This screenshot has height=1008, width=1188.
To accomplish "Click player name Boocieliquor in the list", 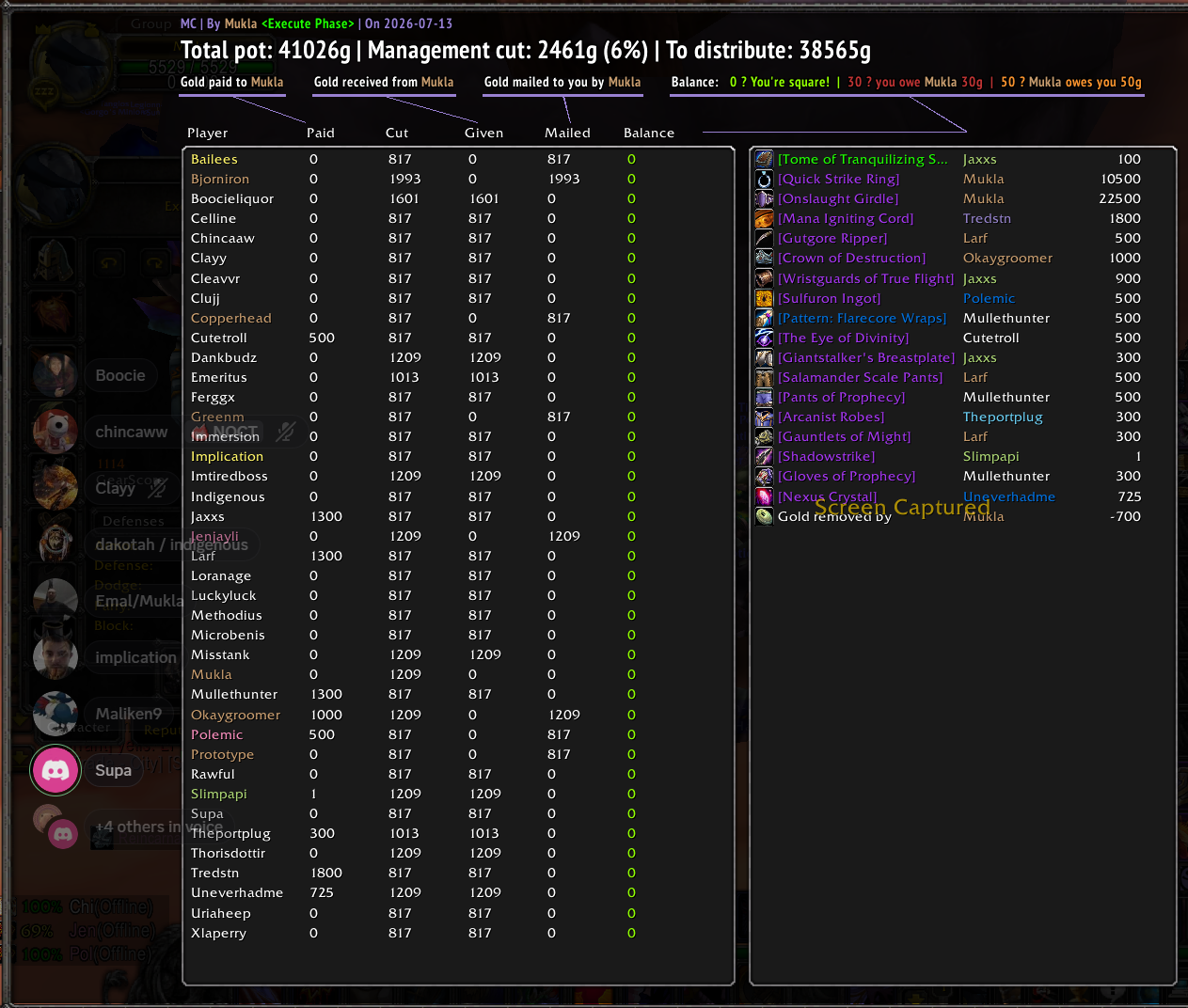I will click(232, 198).
